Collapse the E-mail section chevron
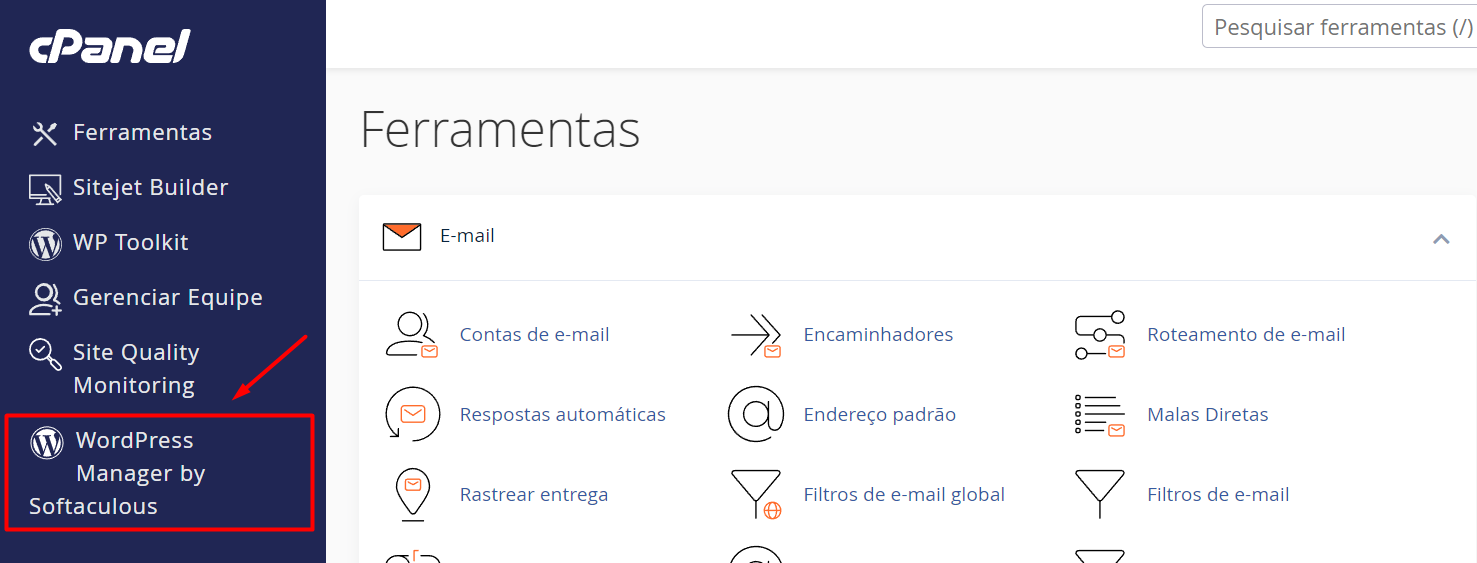 (x=1441, y=238)
